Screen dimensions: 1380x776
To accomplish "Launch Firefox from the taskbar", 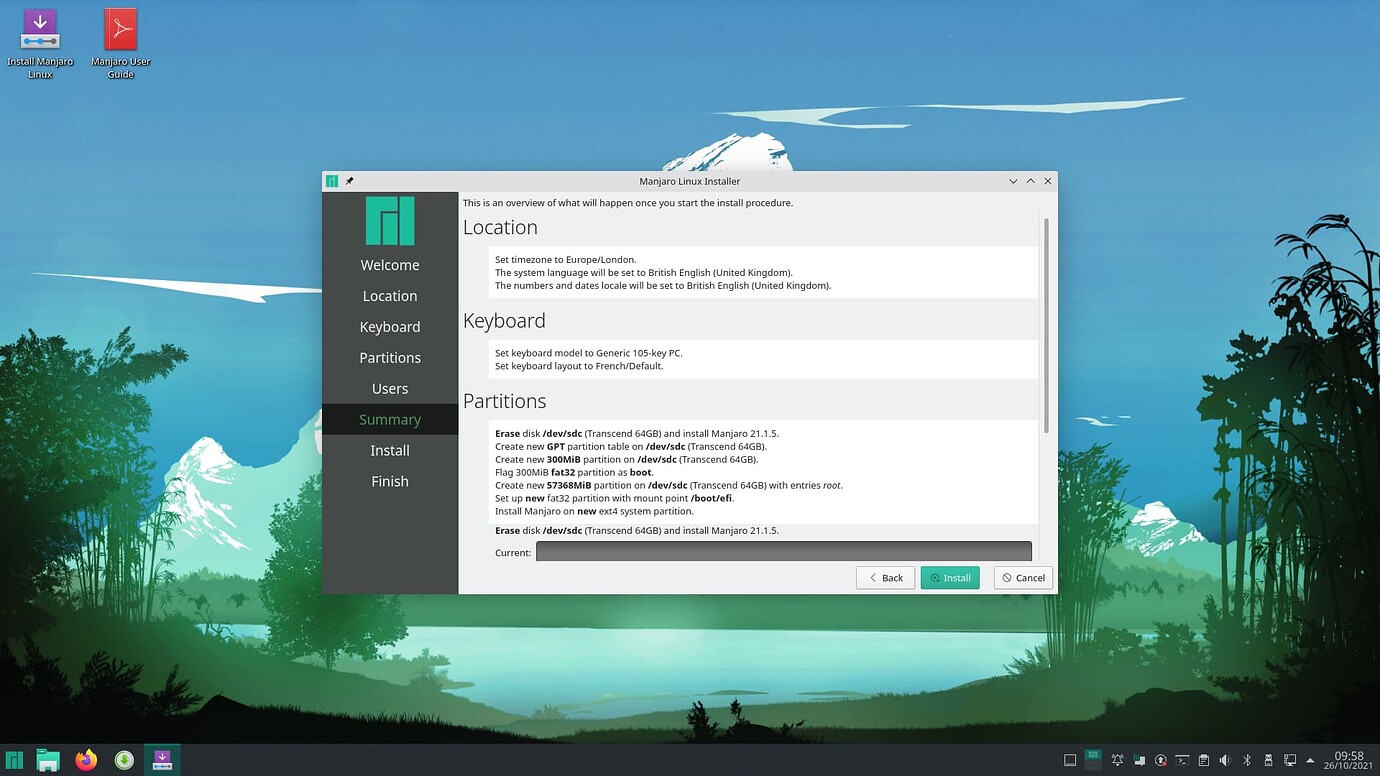I will pyautogui.click(x=85, y=760).
